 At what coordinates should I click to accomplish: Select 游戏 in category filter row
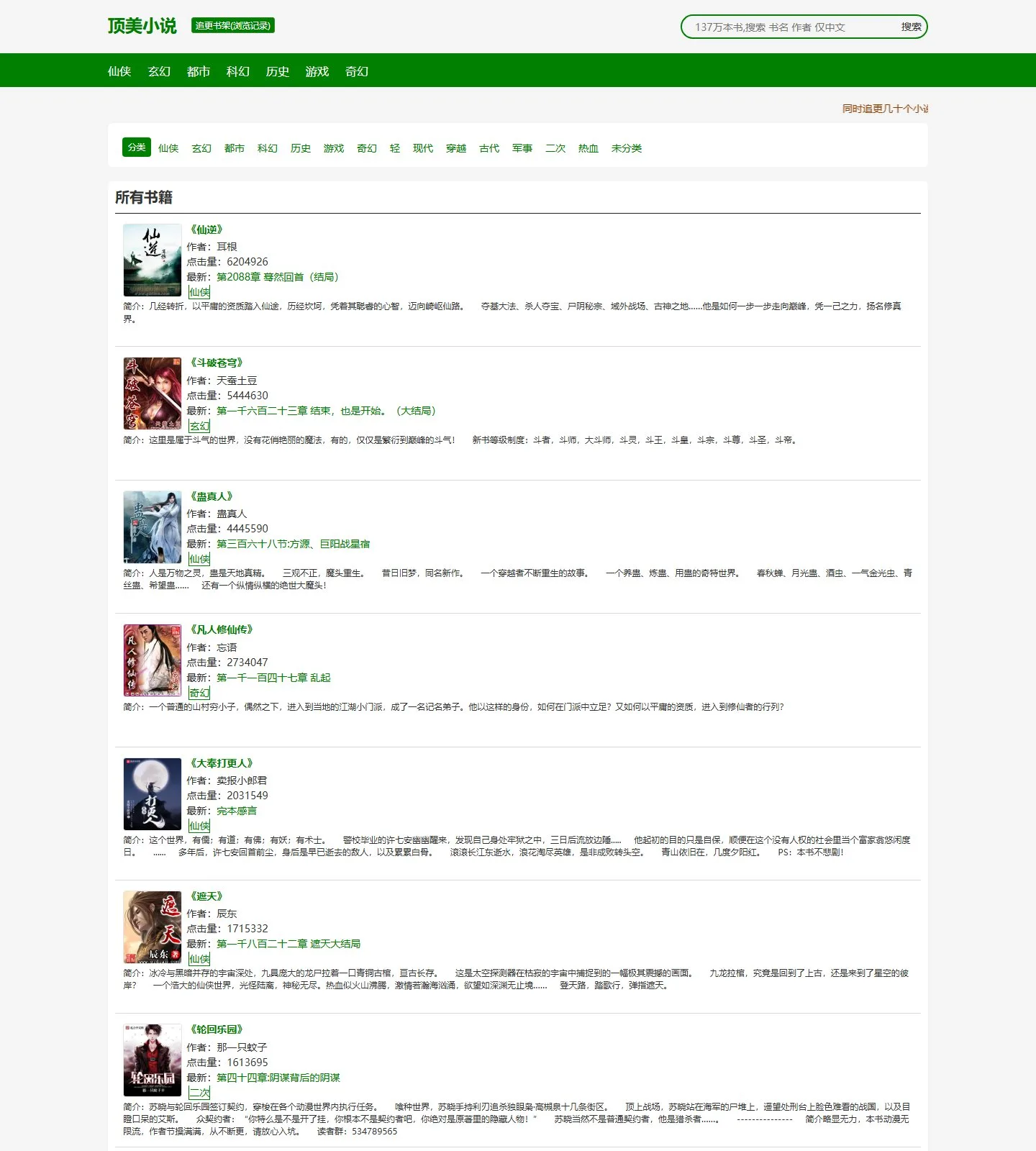pyautogui.click(x=334, y=148)
